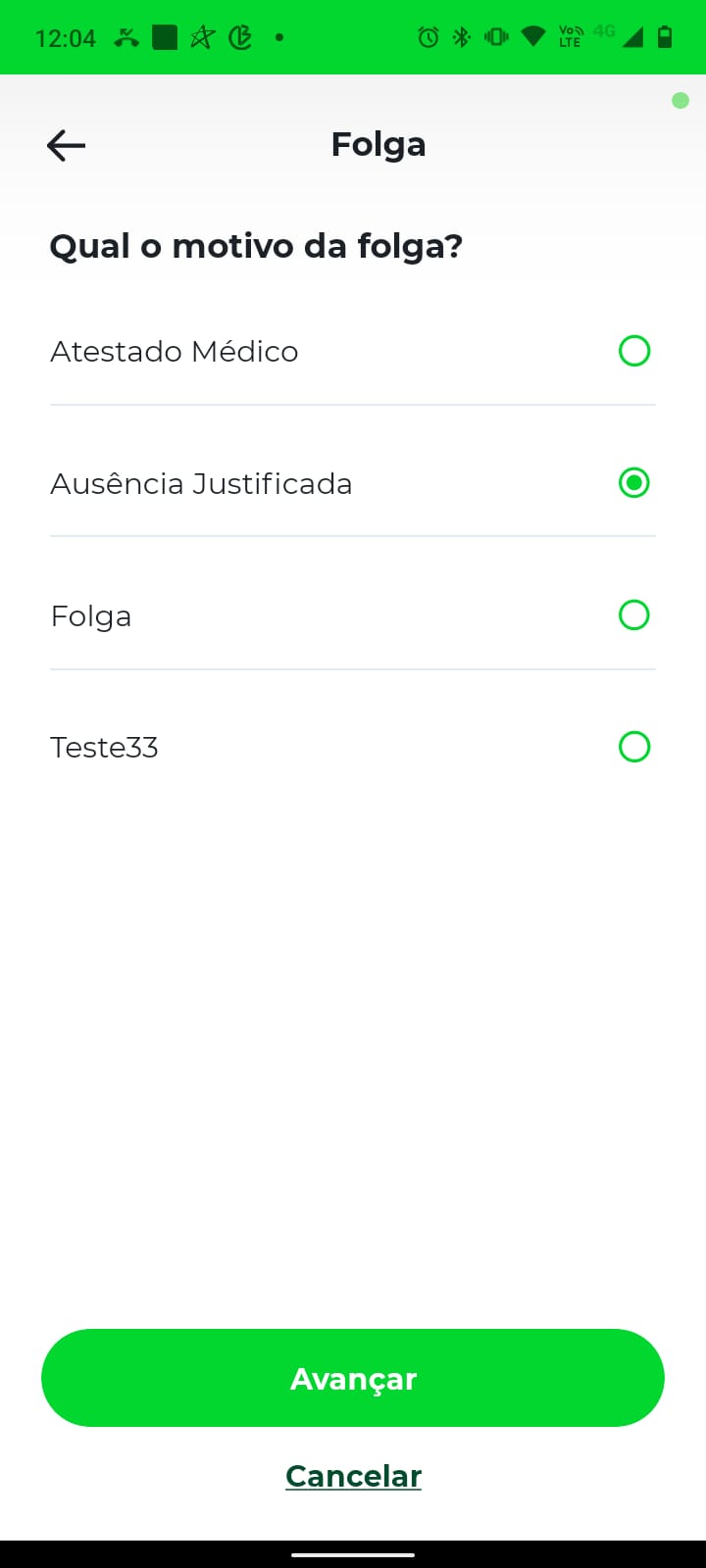Screen dimensions: 706x1568
Task: Tap the battery status icon
Action: [665, 37]
